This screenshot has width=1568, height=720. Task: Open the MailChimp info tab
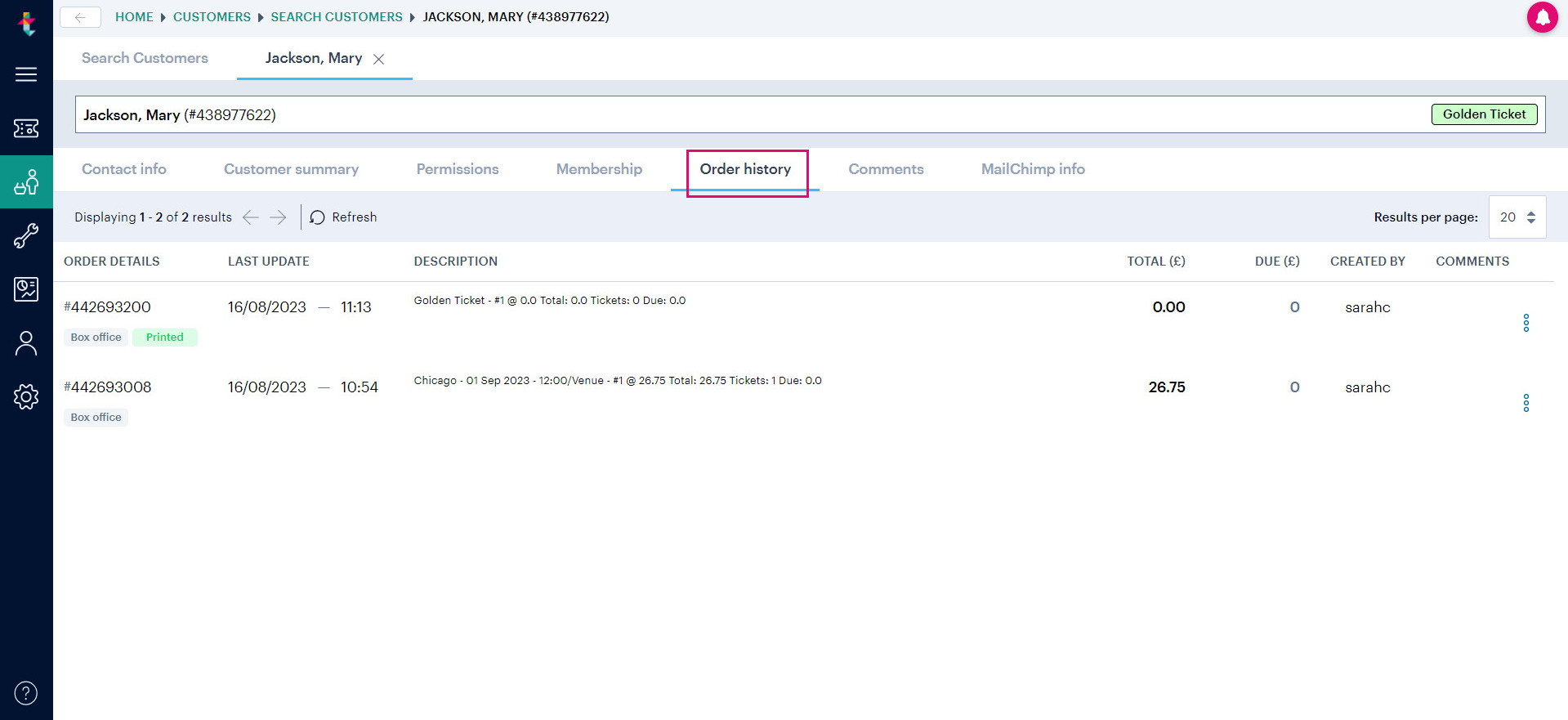[x=1033, y=169]
